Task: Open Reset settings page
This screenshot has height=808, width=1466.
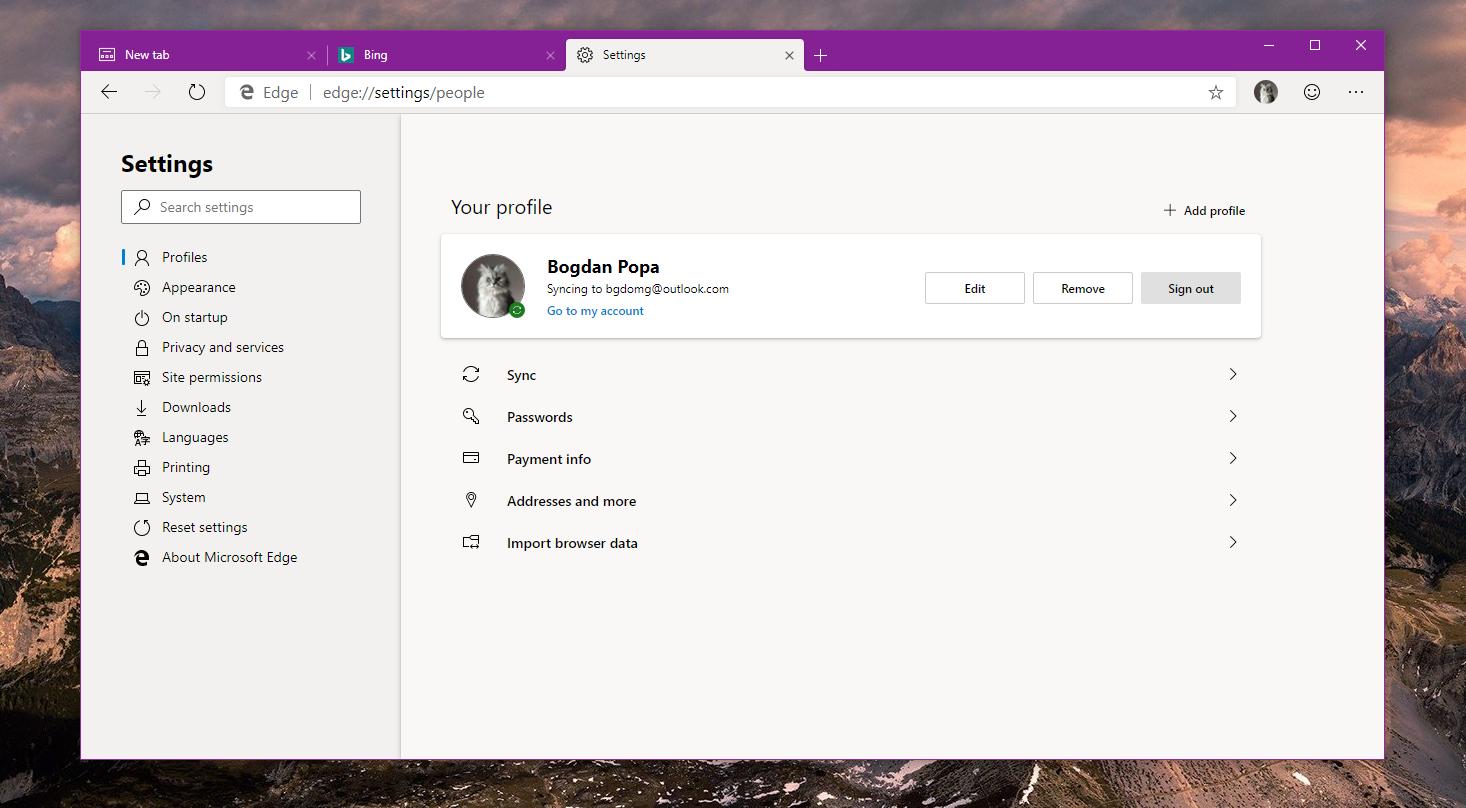Action: point(204,527)
